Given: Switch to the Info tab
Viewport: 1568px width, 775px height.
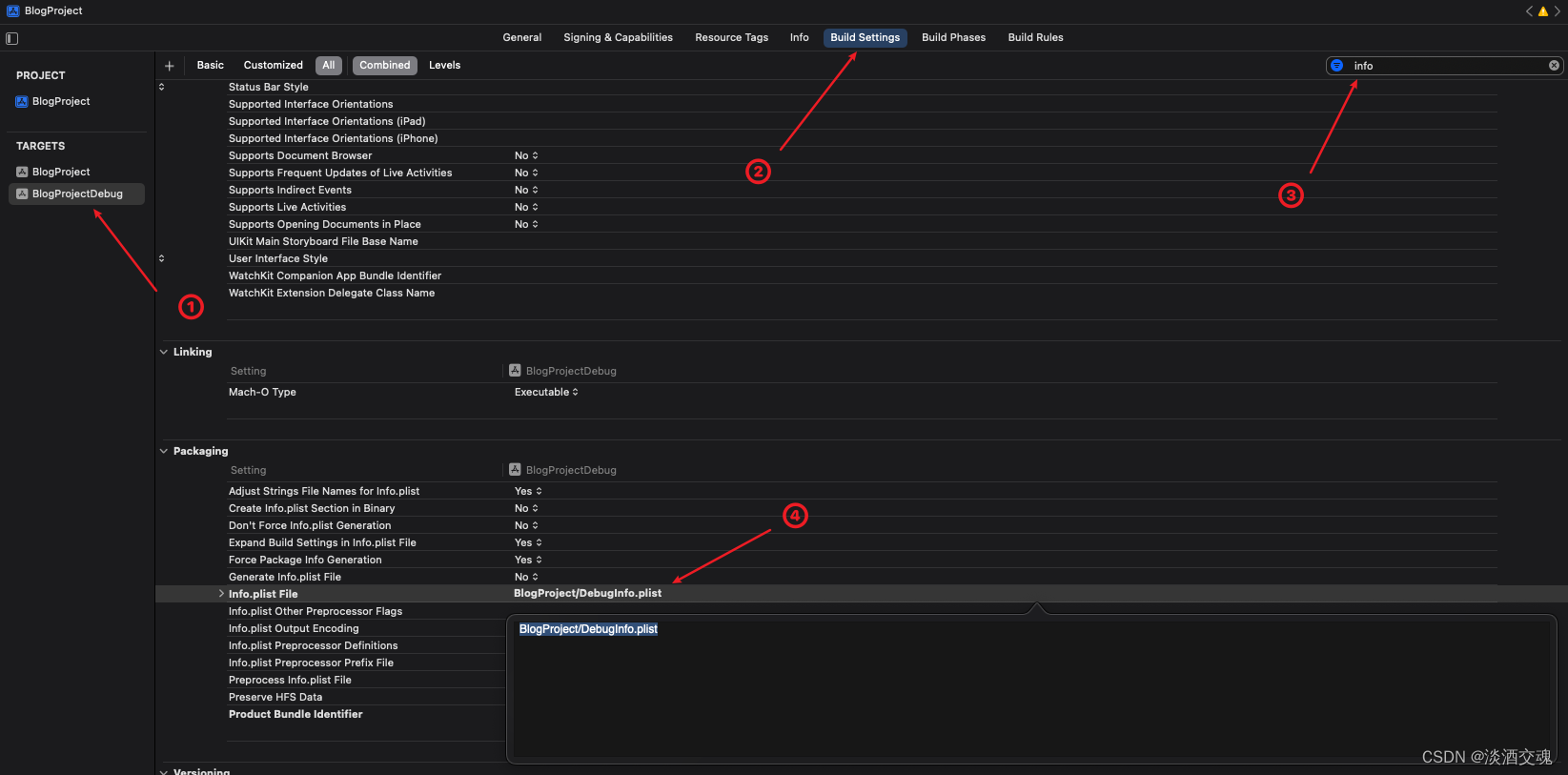Looking at the screenshot, I should (799, 37).
